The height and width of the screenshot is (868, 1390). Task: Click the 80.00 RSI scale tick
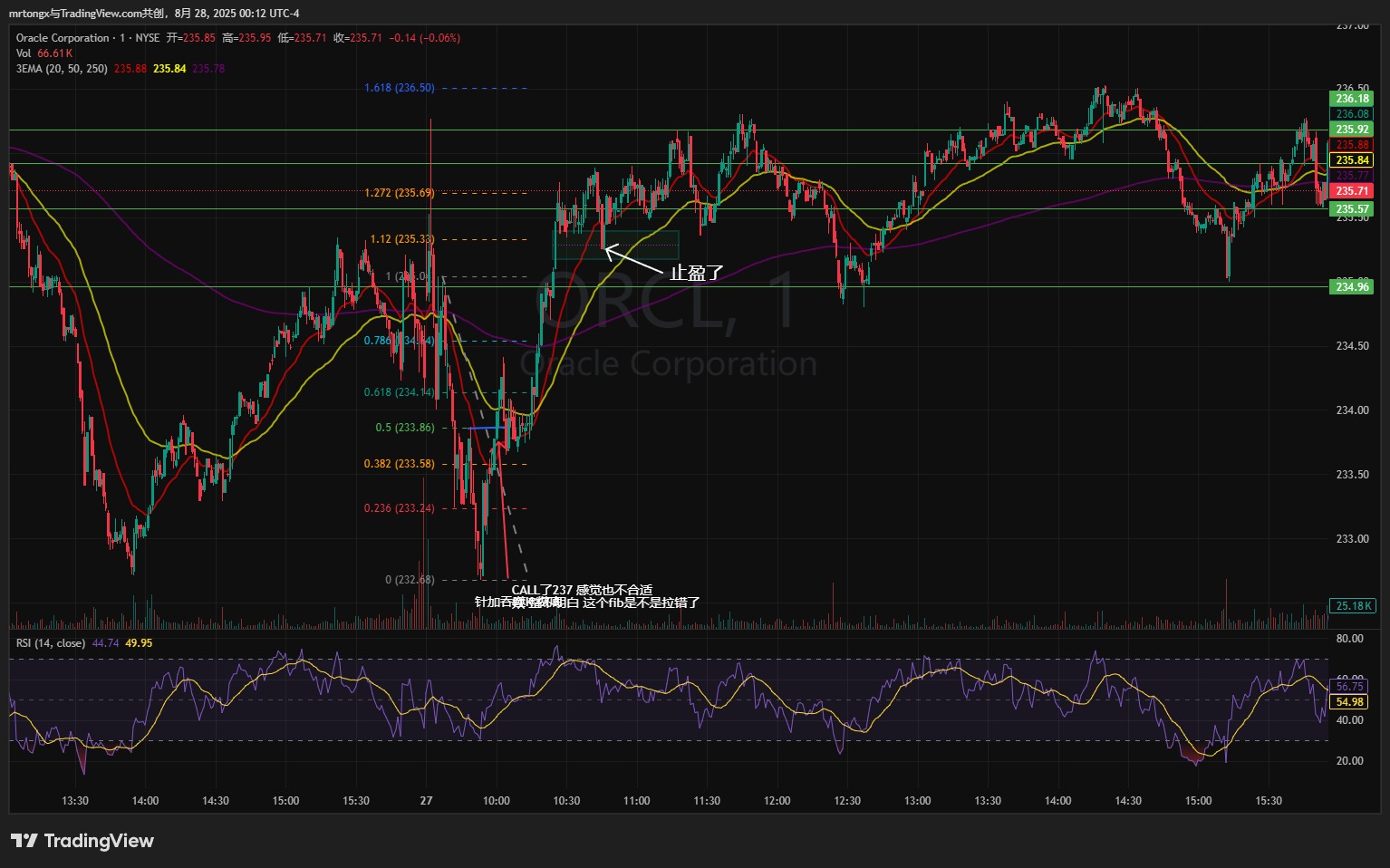1349,639
